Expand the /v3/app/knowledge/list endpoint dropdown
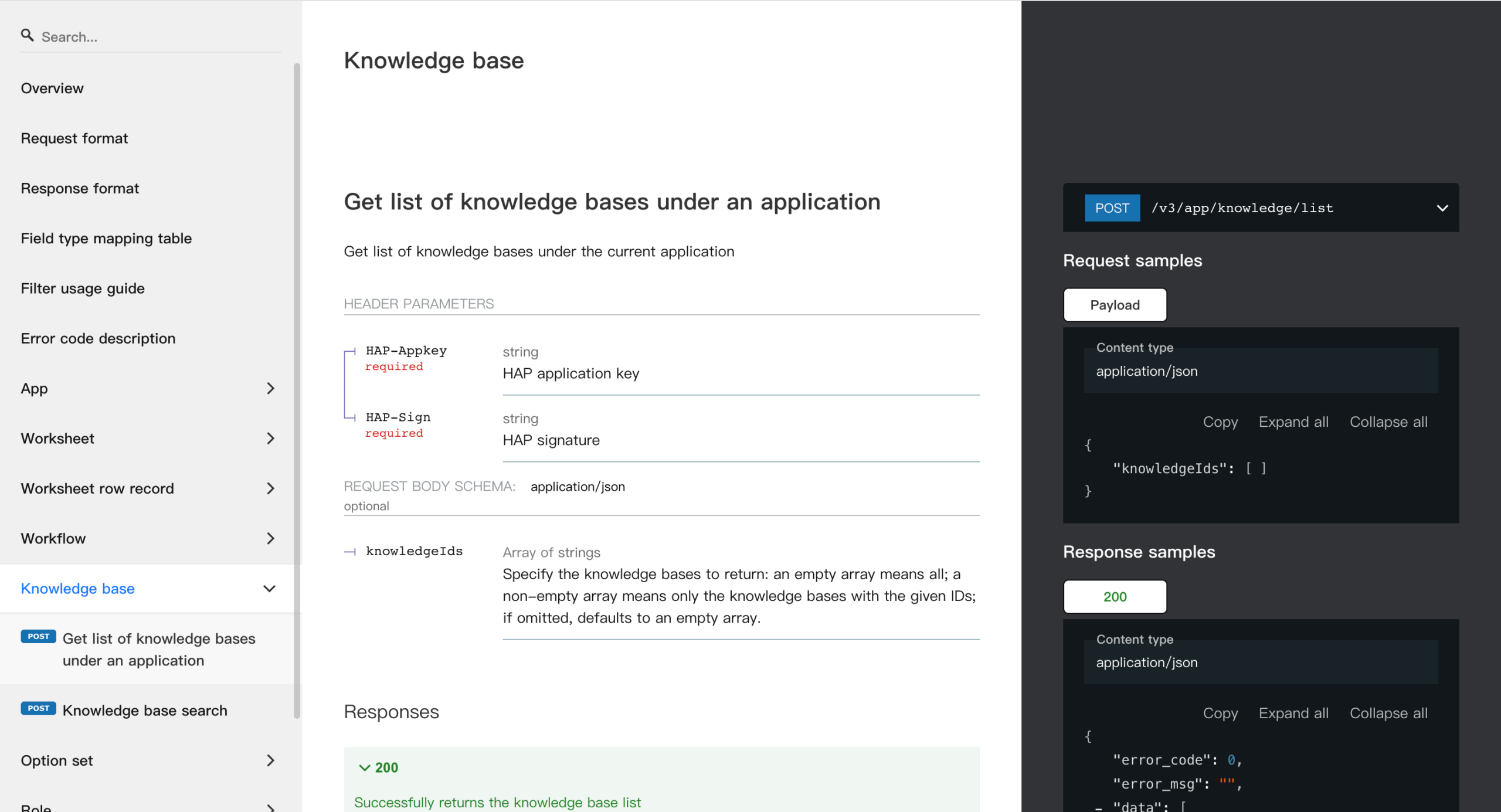Screen dimensions: 1501x812 [1442, 208]
